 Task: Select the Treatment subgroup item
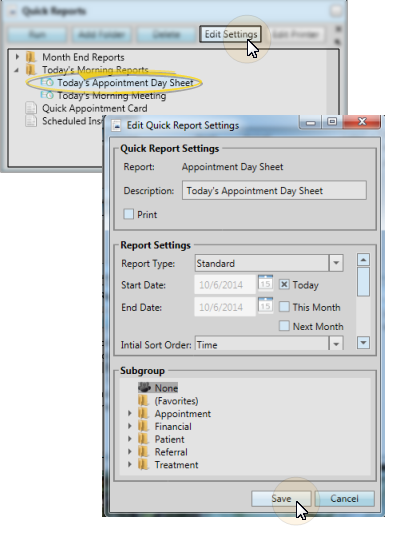tap(169, 465)
